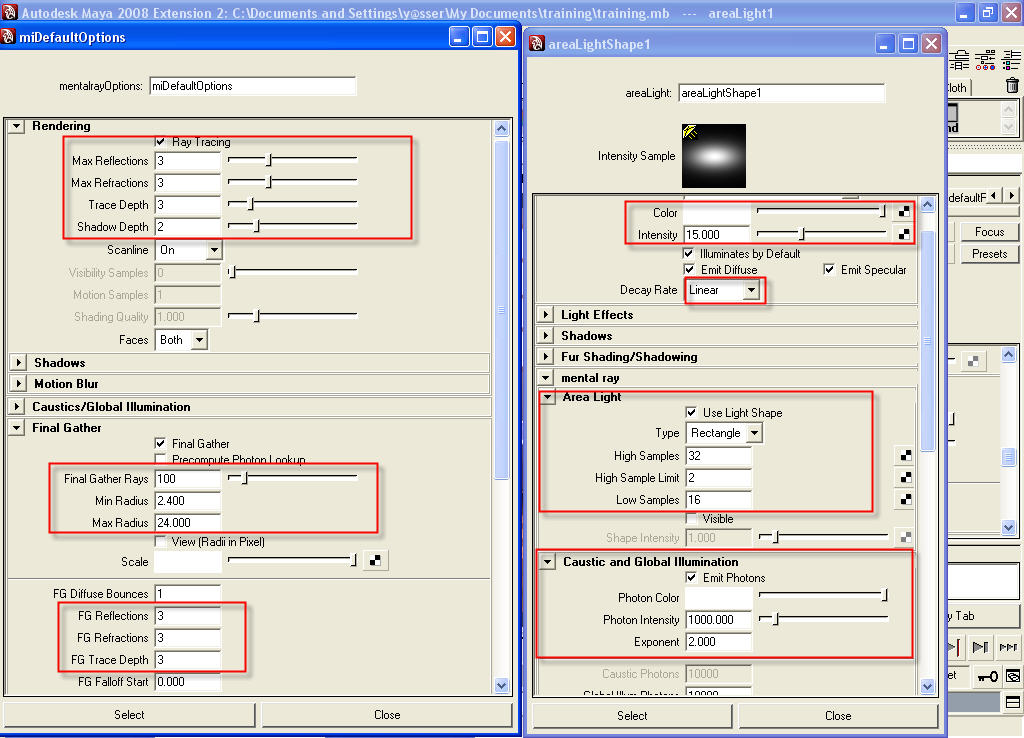This screenshot has height=738, width=1024.
Task: Collapse the Area Light section
Action: tap(548, 396)
